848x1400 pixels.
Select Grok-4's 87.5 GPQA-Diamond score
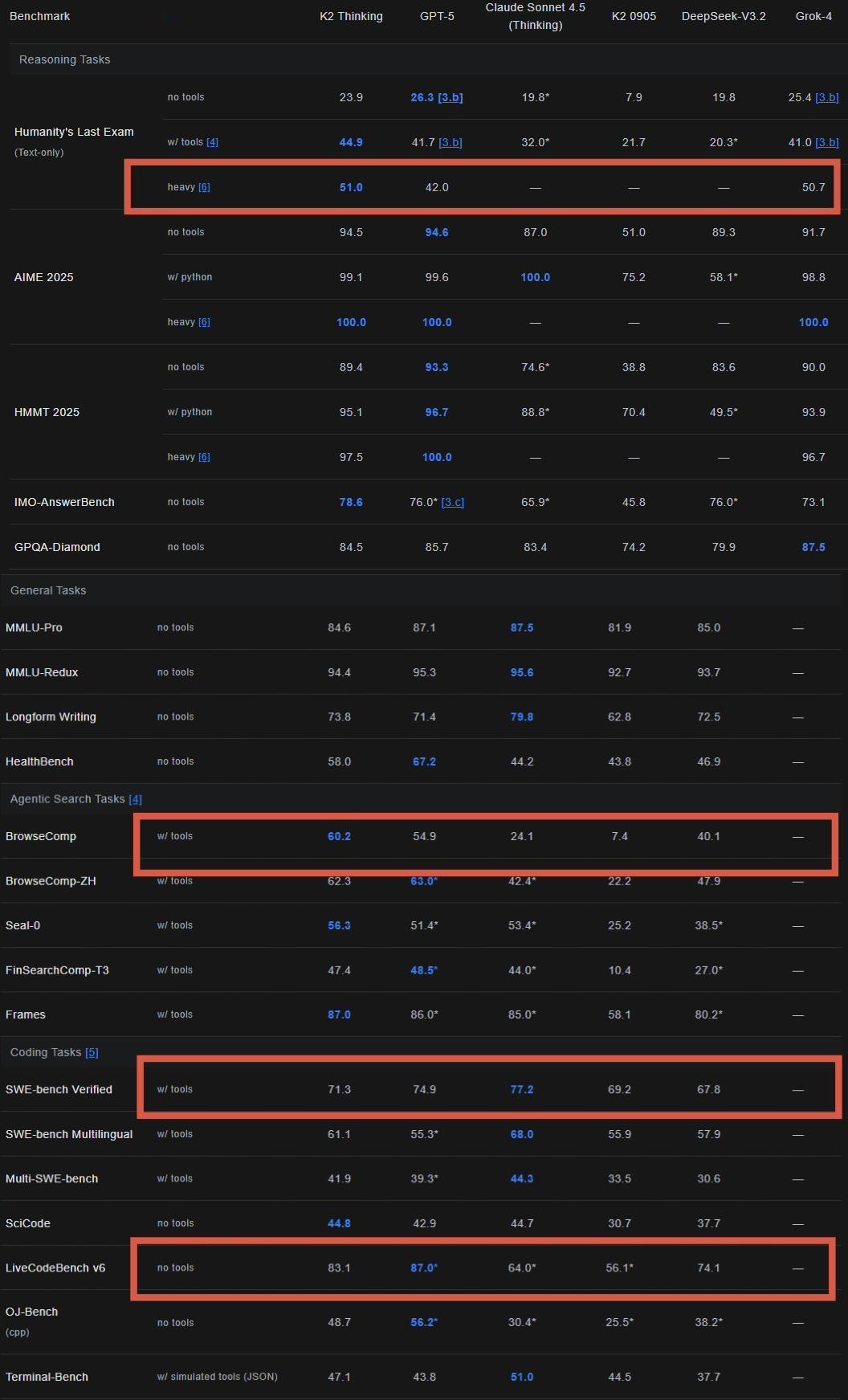[813, 547]
